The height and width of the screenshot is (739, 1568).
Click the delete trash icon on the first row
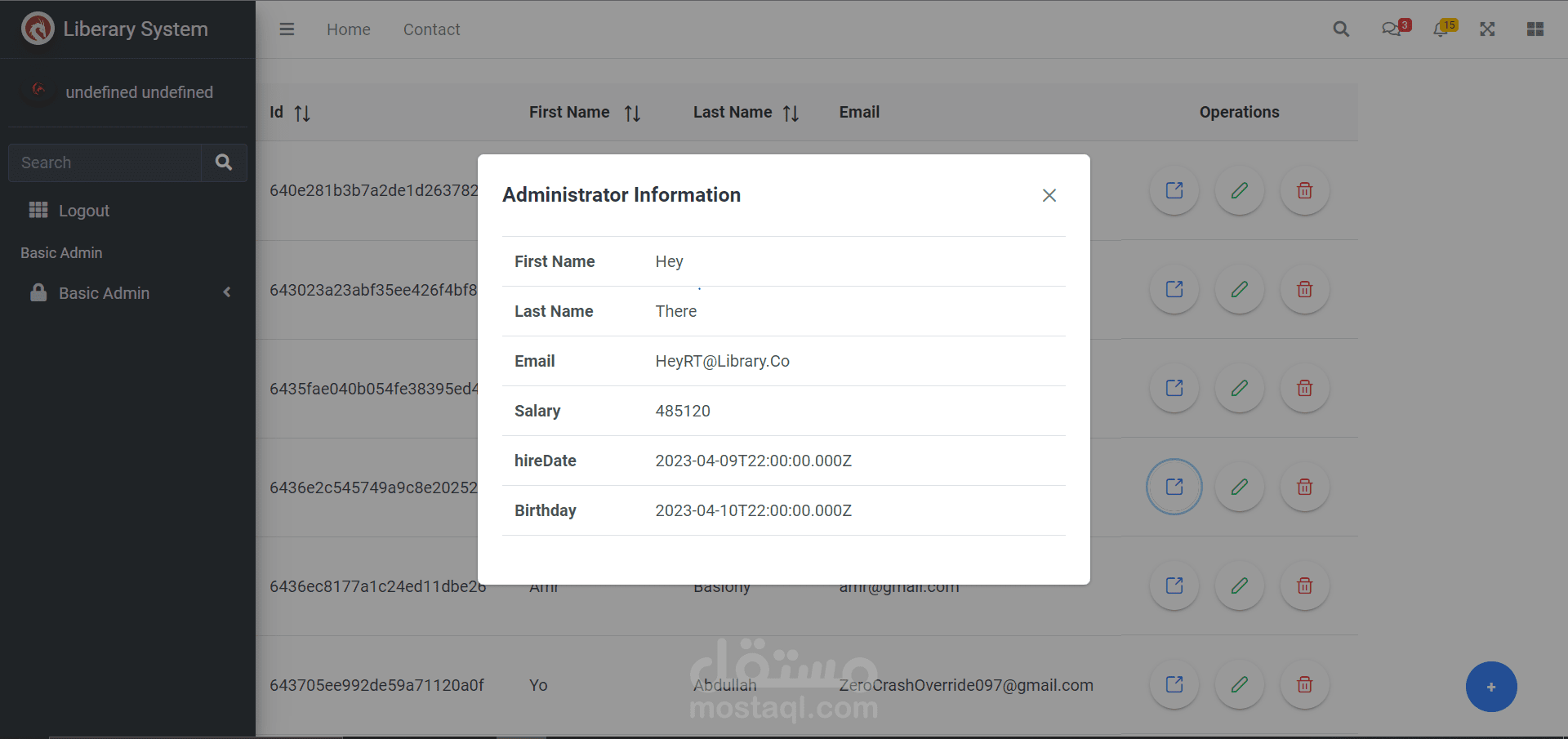(1303, 190)
